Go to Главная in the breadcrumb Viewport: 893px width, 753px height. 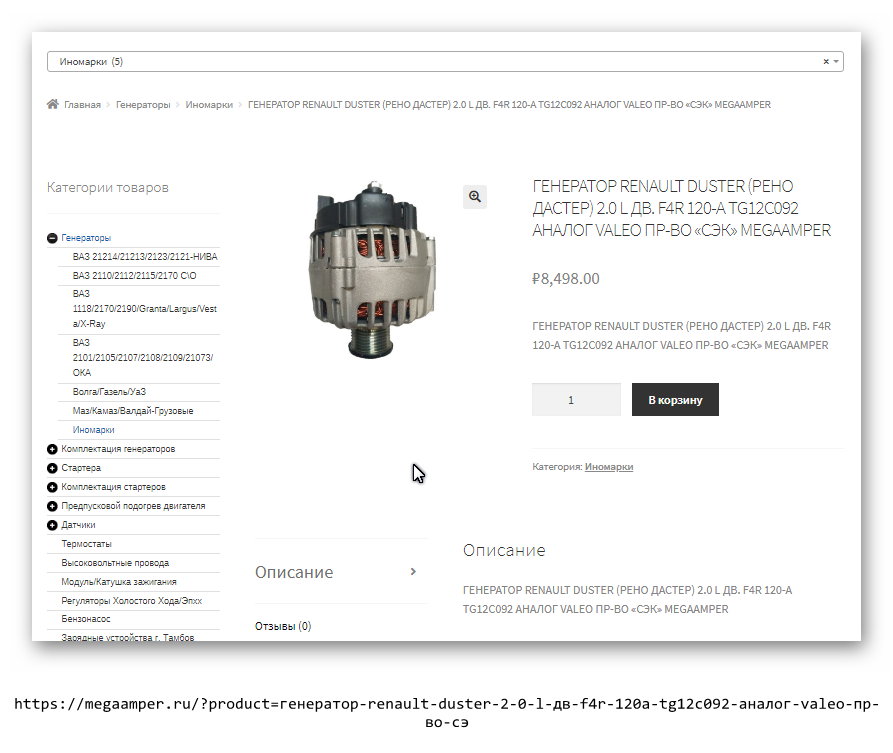82,105
